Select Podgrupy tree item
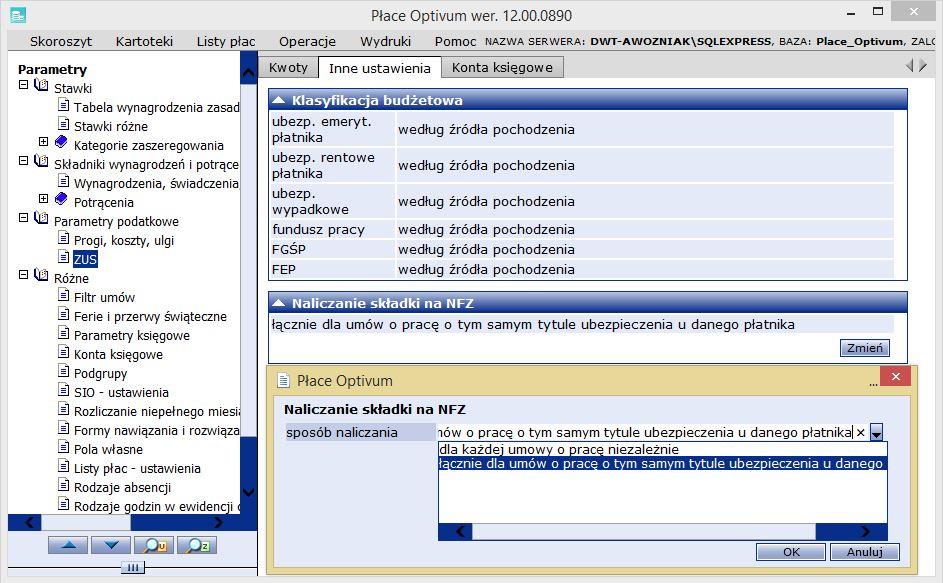 100,374
